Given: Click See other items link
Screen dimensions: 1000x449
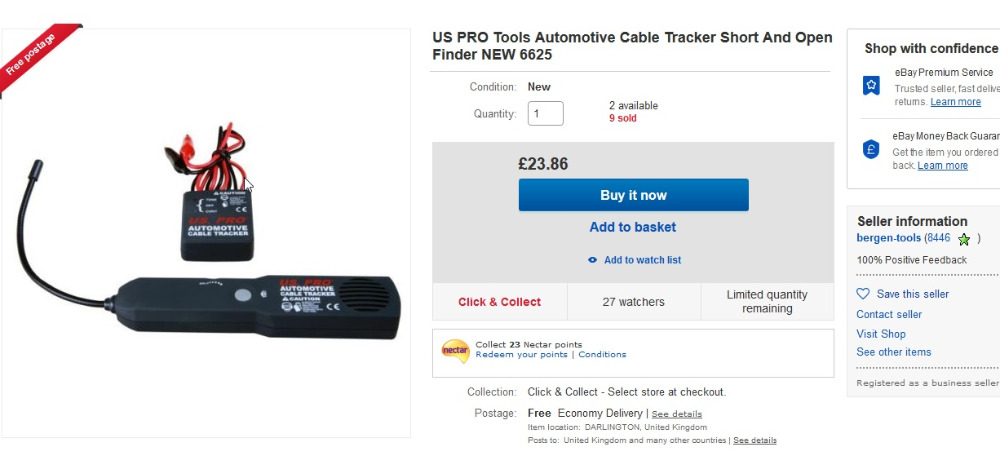Looking at the screenshot, I should coord(893,352).
